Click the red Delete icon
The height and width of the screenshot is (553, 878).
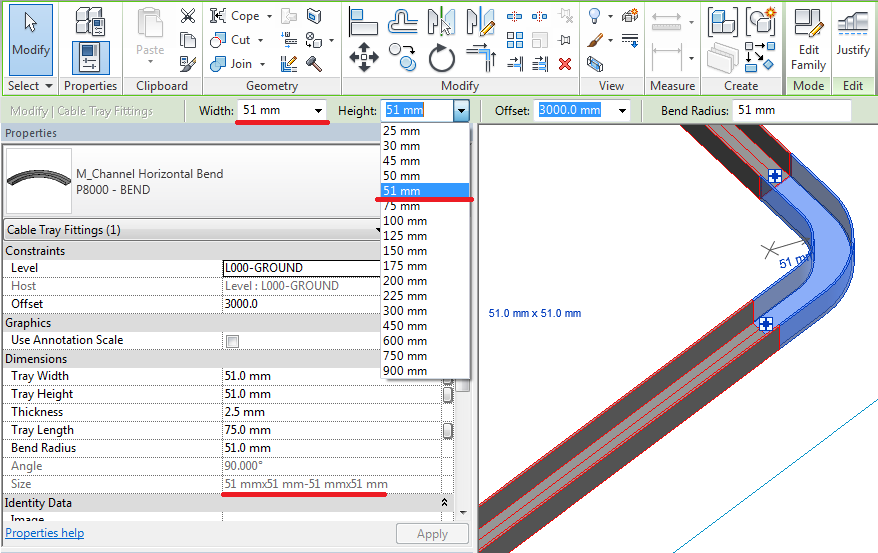point(565,64)
